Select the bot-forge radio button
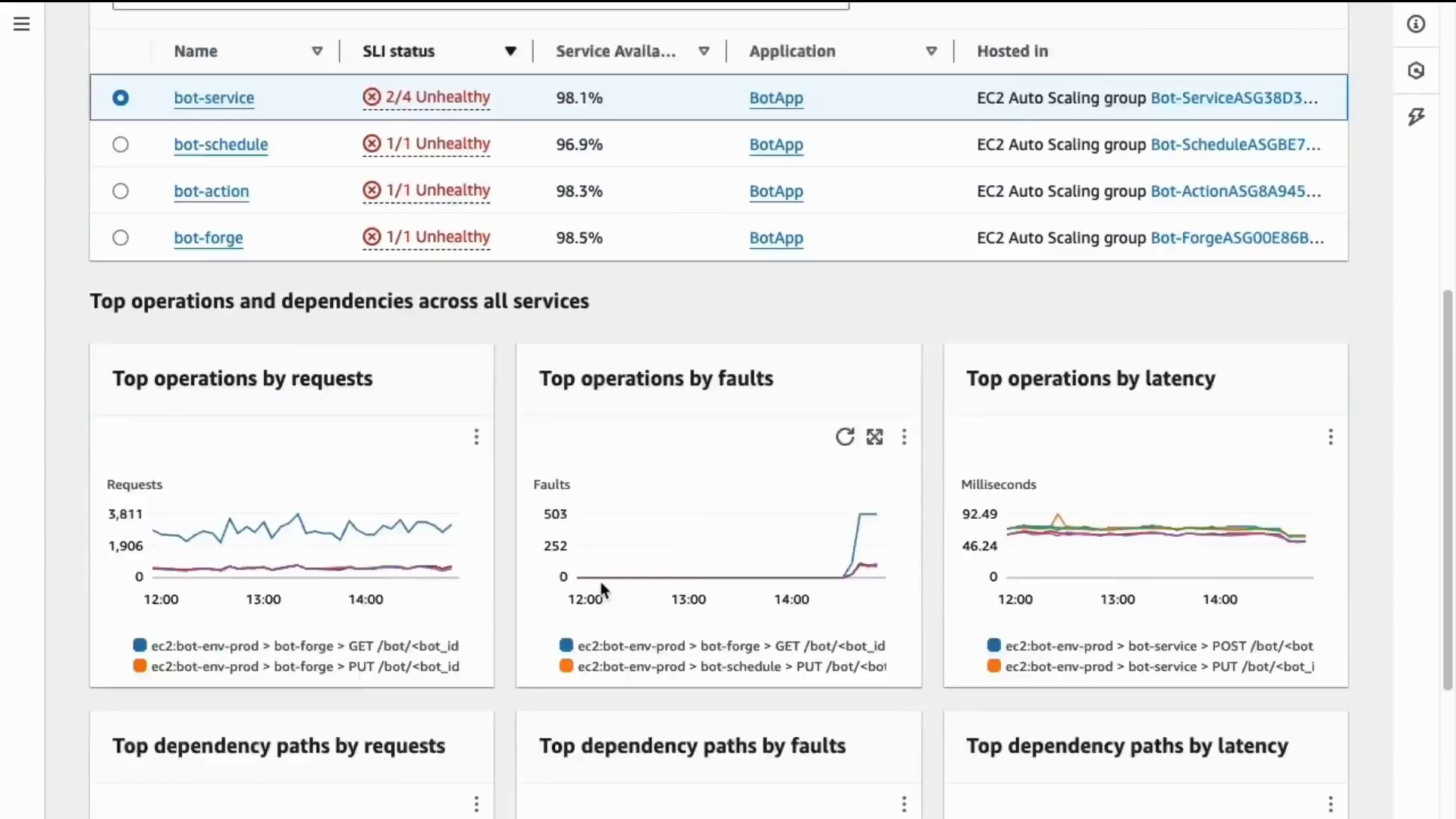The width and height of the screenshot is (1456, 819). (121, 238)
